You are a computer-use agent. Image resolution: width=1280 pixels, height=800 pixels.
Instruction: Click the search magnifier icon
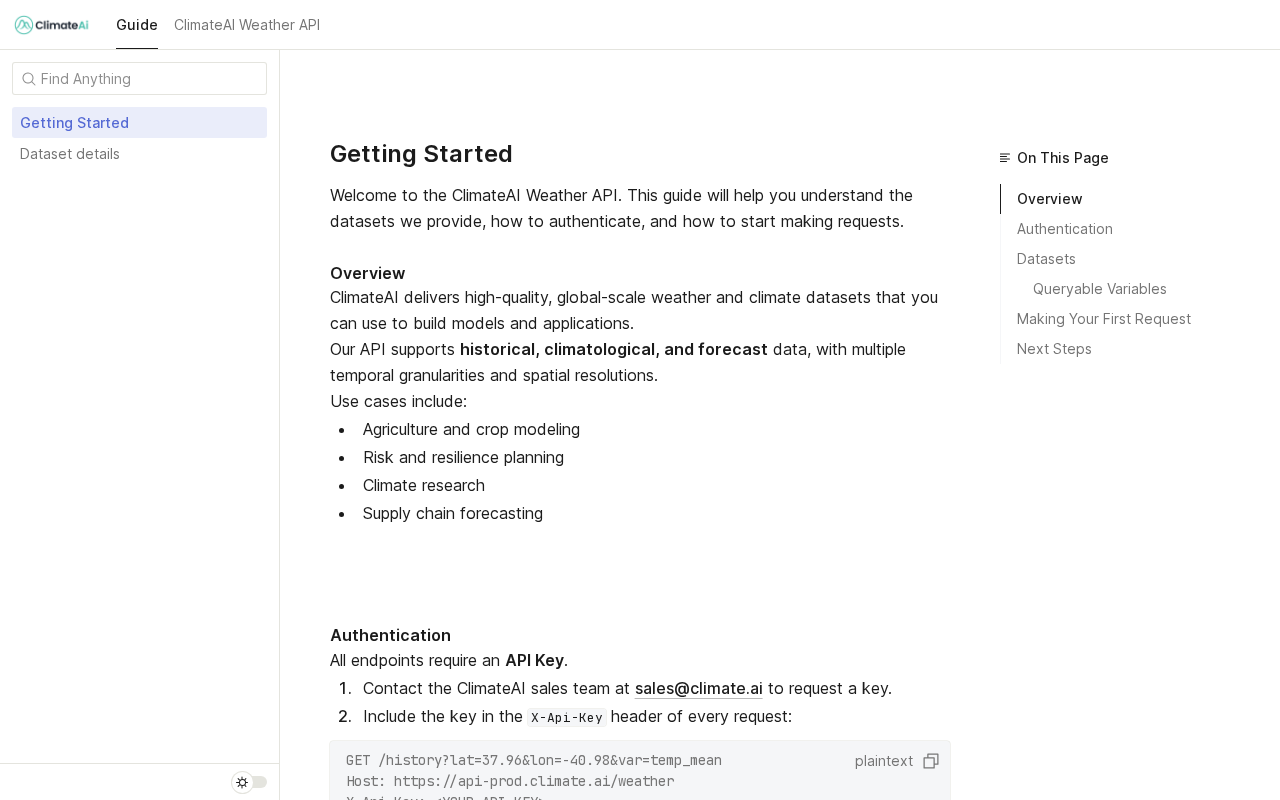(29, 79)
